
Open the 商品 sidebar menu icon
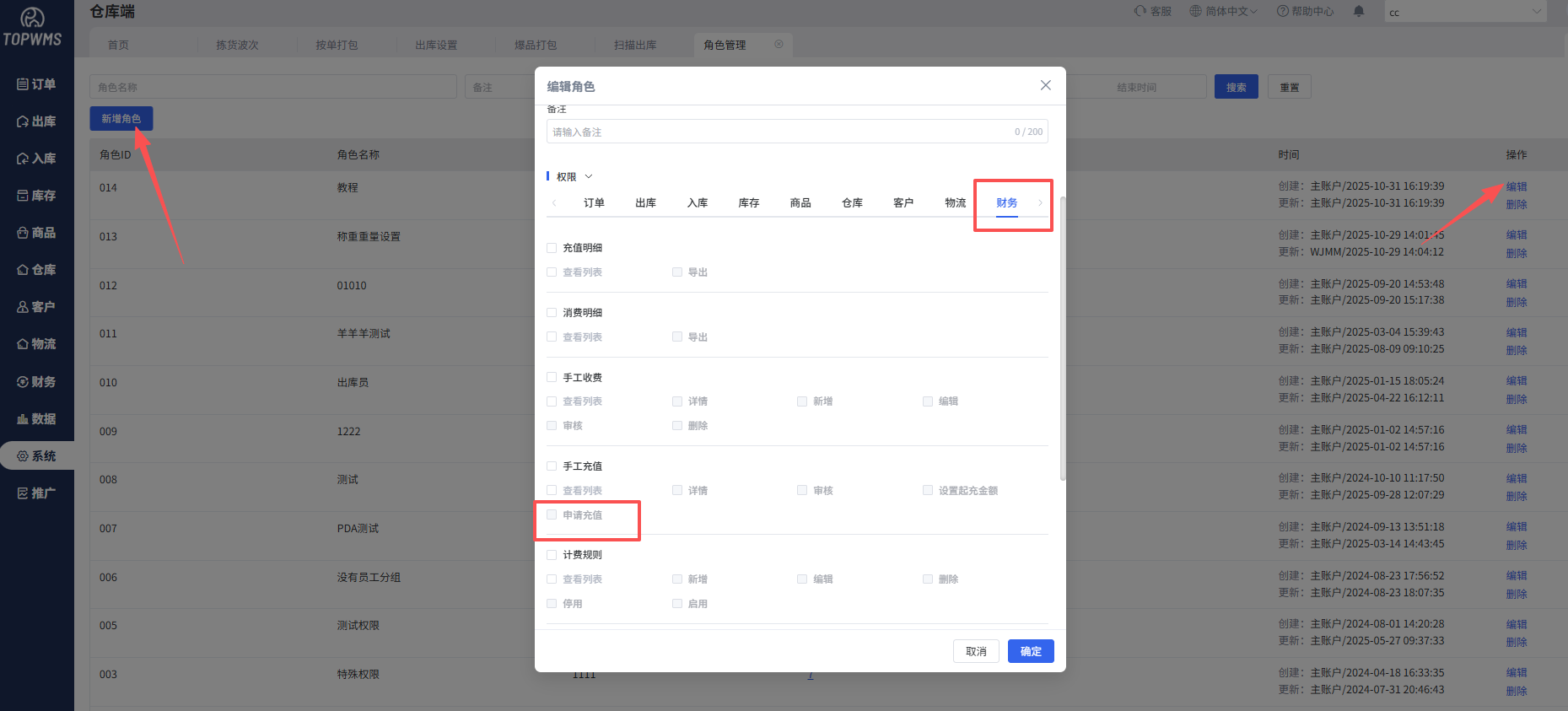click(x=23, y=233)
